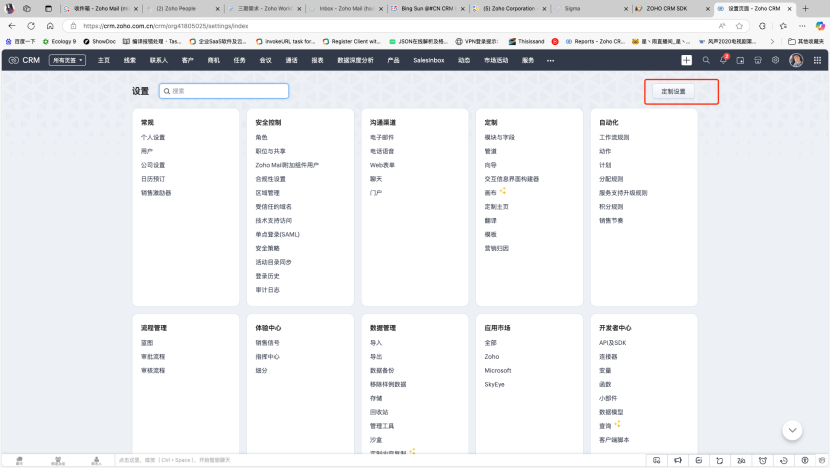The height and width of the screenshot is (468, 830).
Task: Open the 工作流规则 settings link
Action: [614, 137]
